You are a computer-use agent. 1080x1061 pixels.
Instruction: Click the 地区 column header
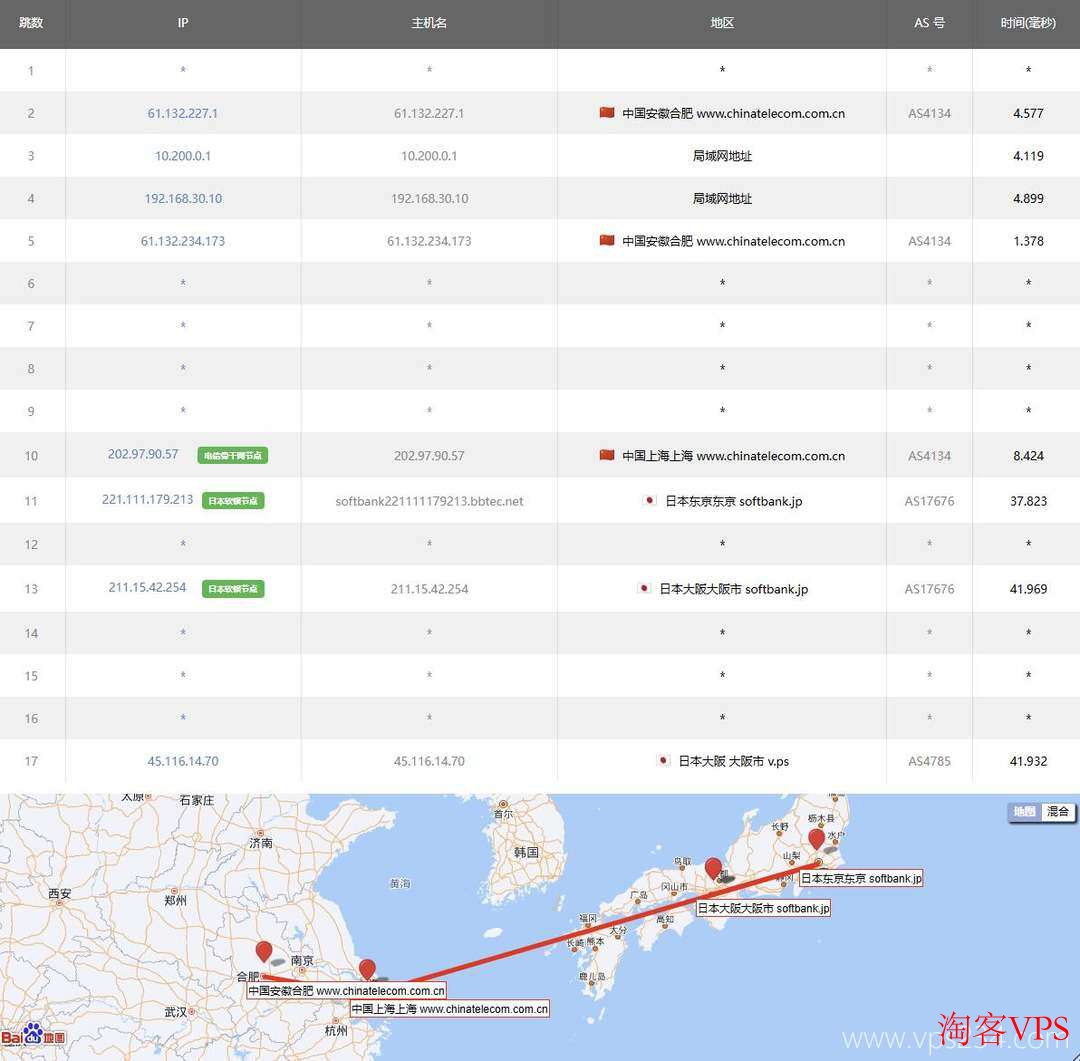(x=722, y=23)
